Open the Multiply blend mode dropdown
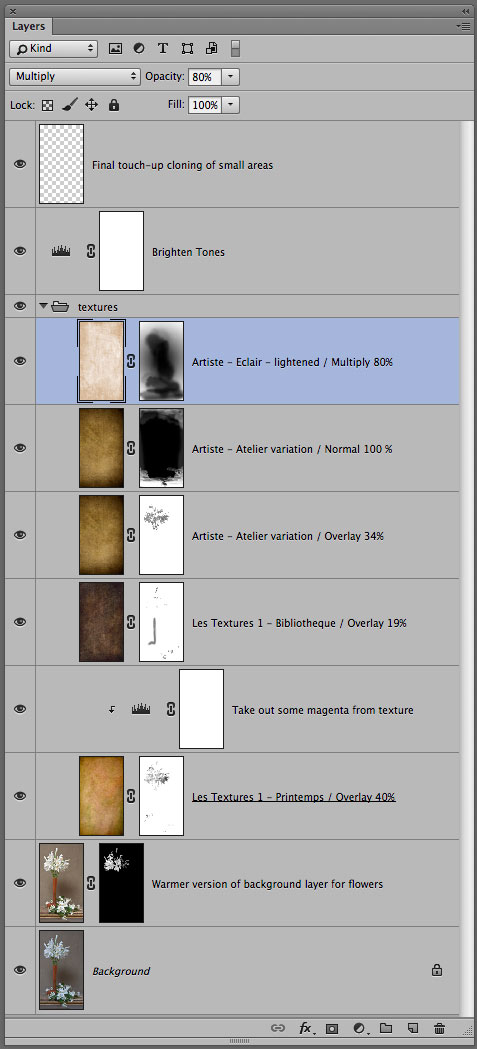 (x=74, y=76)
